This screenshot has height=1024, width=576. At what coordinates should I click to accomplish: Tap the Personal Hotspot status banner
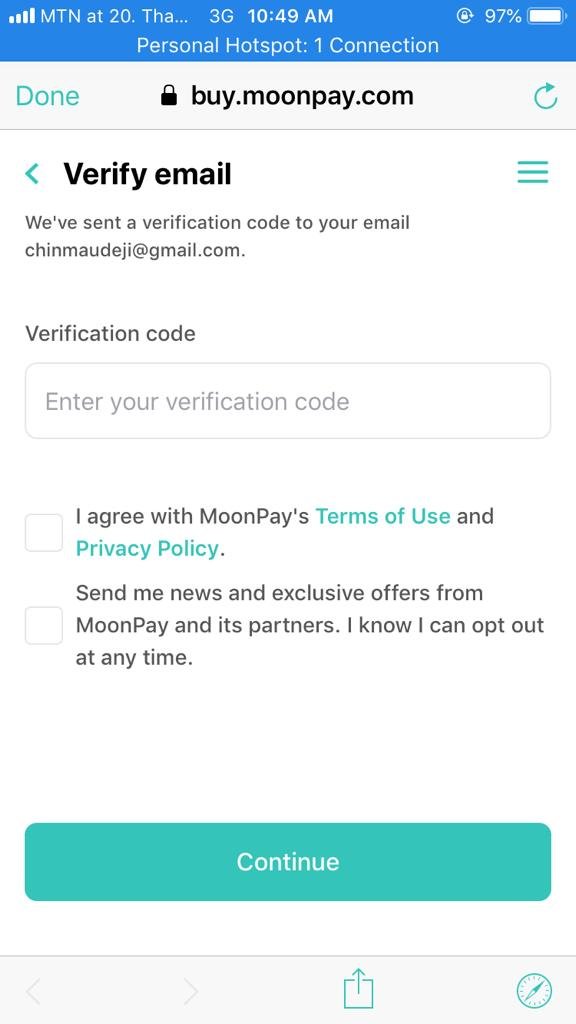point(288,46)
